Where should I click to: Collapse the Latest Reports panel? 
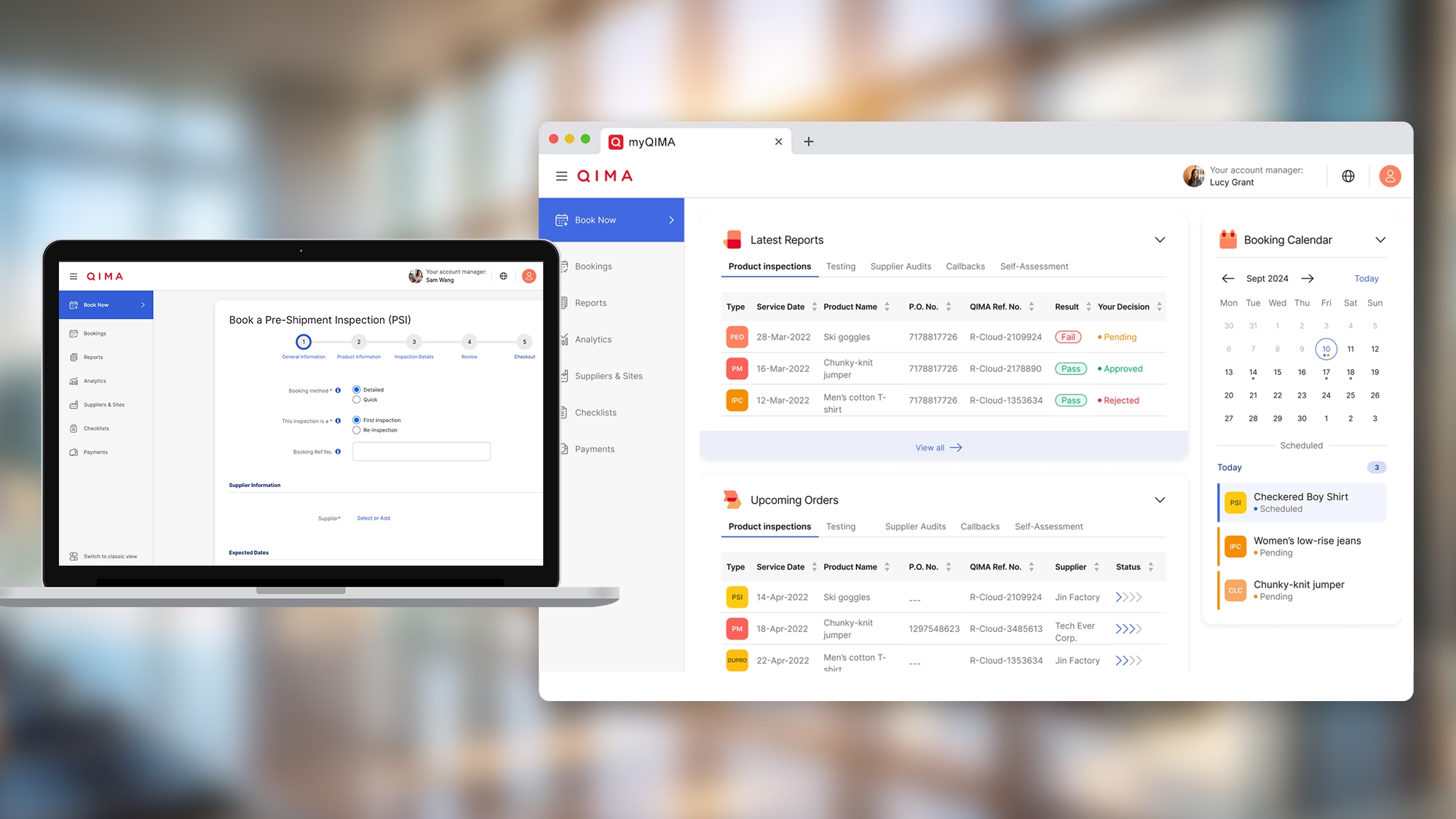point(1160,240)
